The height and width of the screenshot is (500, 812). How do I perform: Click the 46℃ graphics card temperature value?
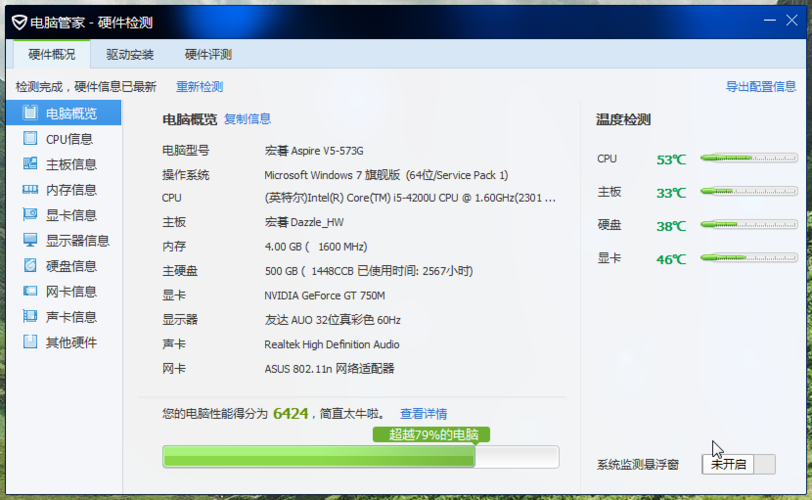(671, 259)
